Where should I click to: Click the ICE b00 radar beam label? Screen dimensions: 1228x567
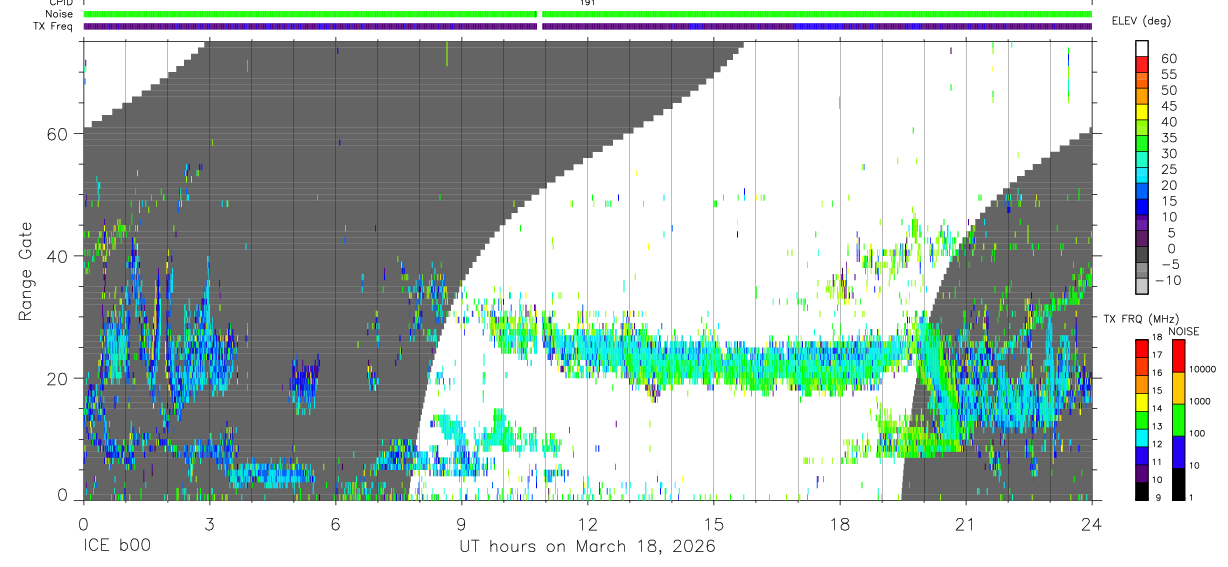[119, 547]
